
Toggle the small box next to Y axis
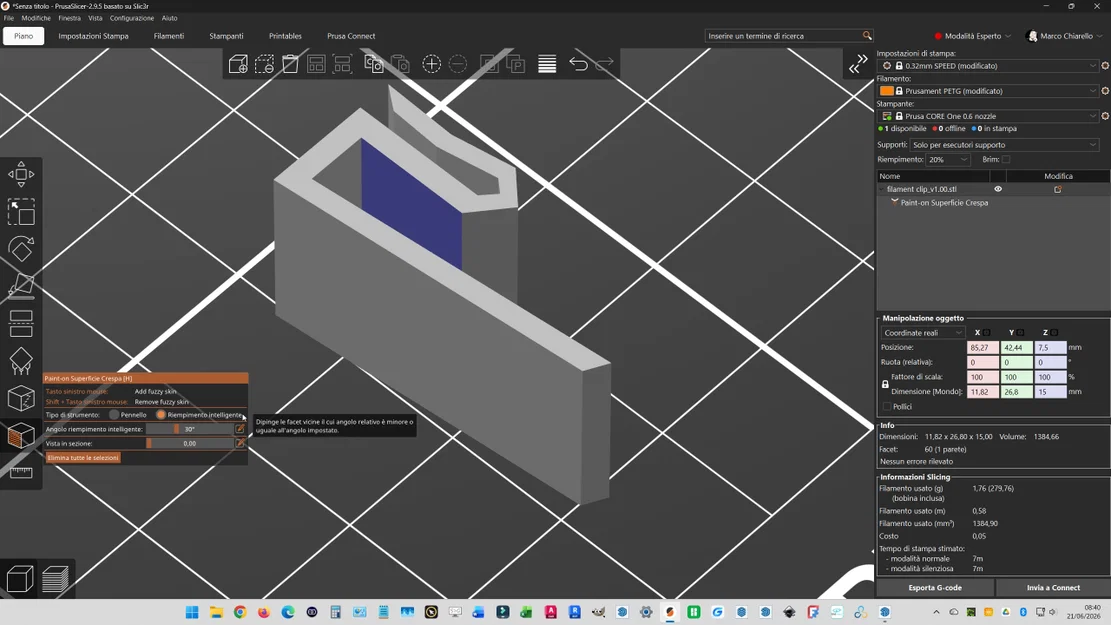coord(1020,332)
